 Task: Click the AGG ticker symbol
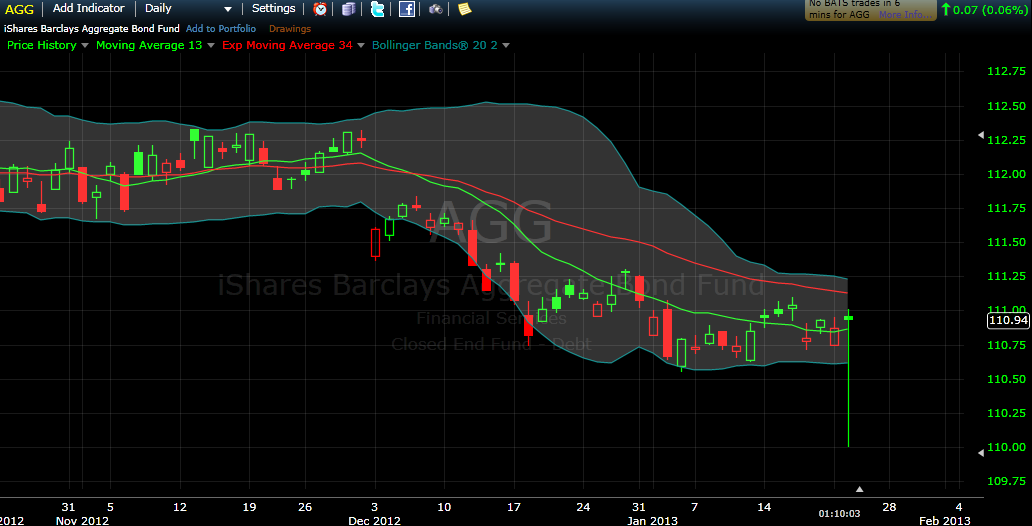pyautogui.click(x=19, y=9)
